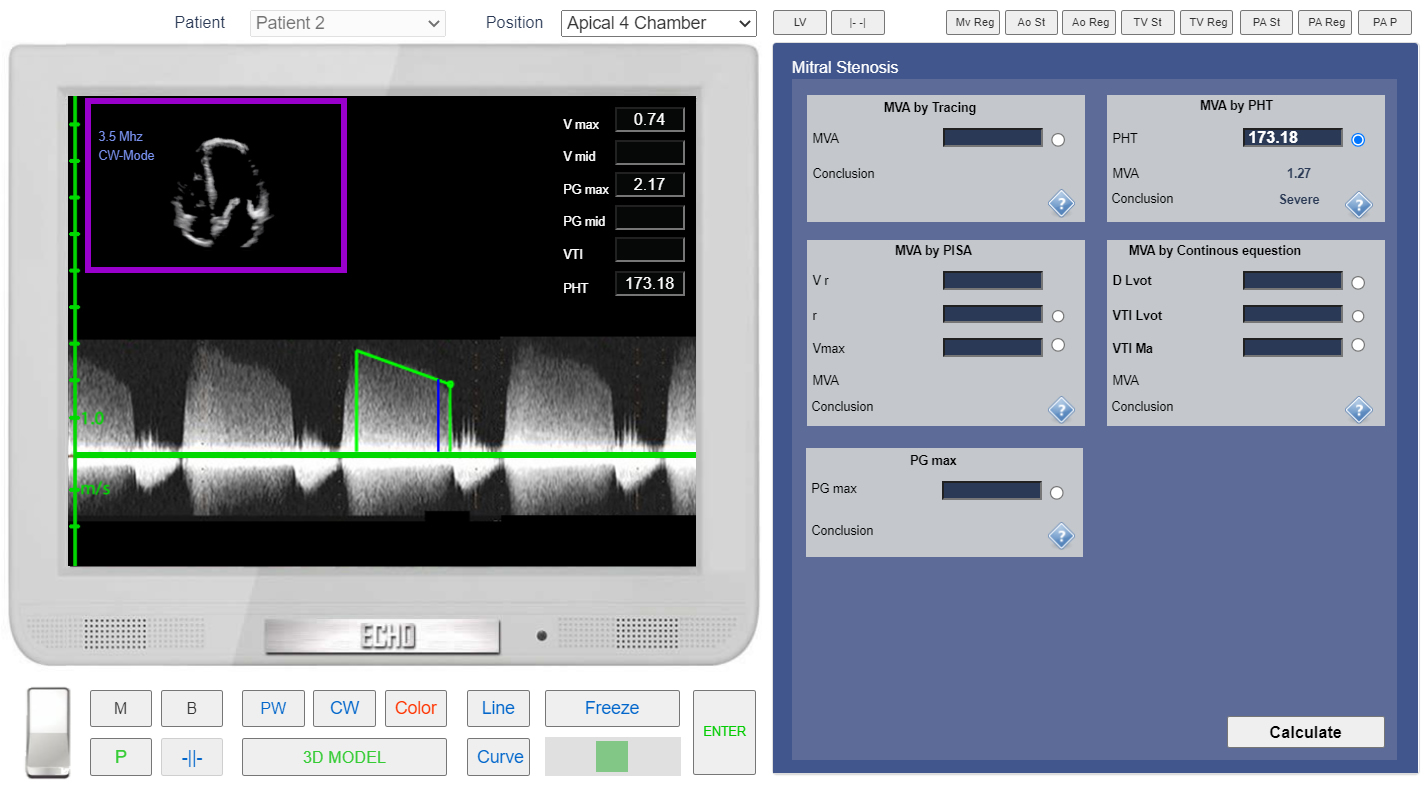Select the PHT radio button

point(1358,140)
